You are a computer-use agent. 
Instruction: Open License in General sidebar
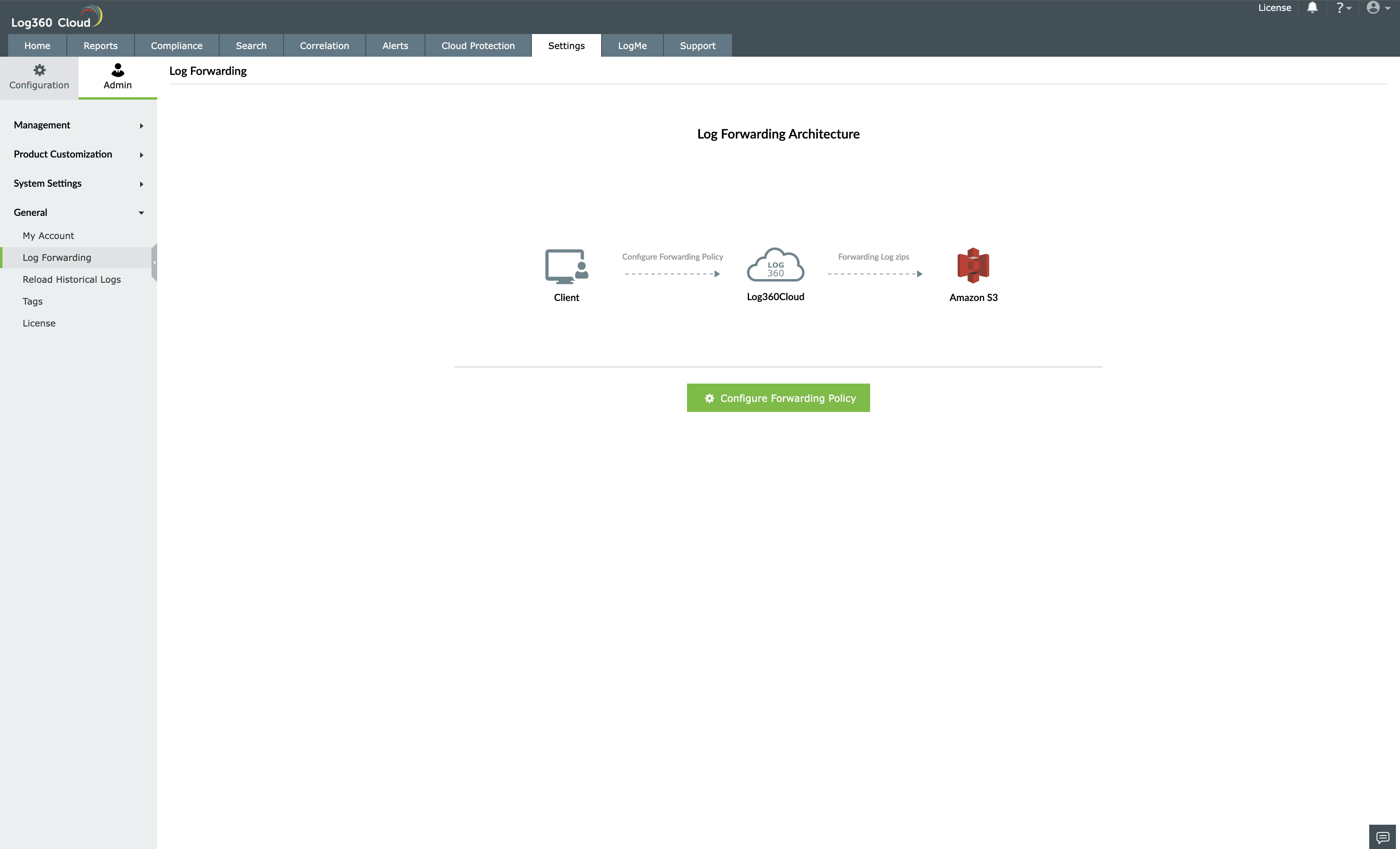click(39, 323)
